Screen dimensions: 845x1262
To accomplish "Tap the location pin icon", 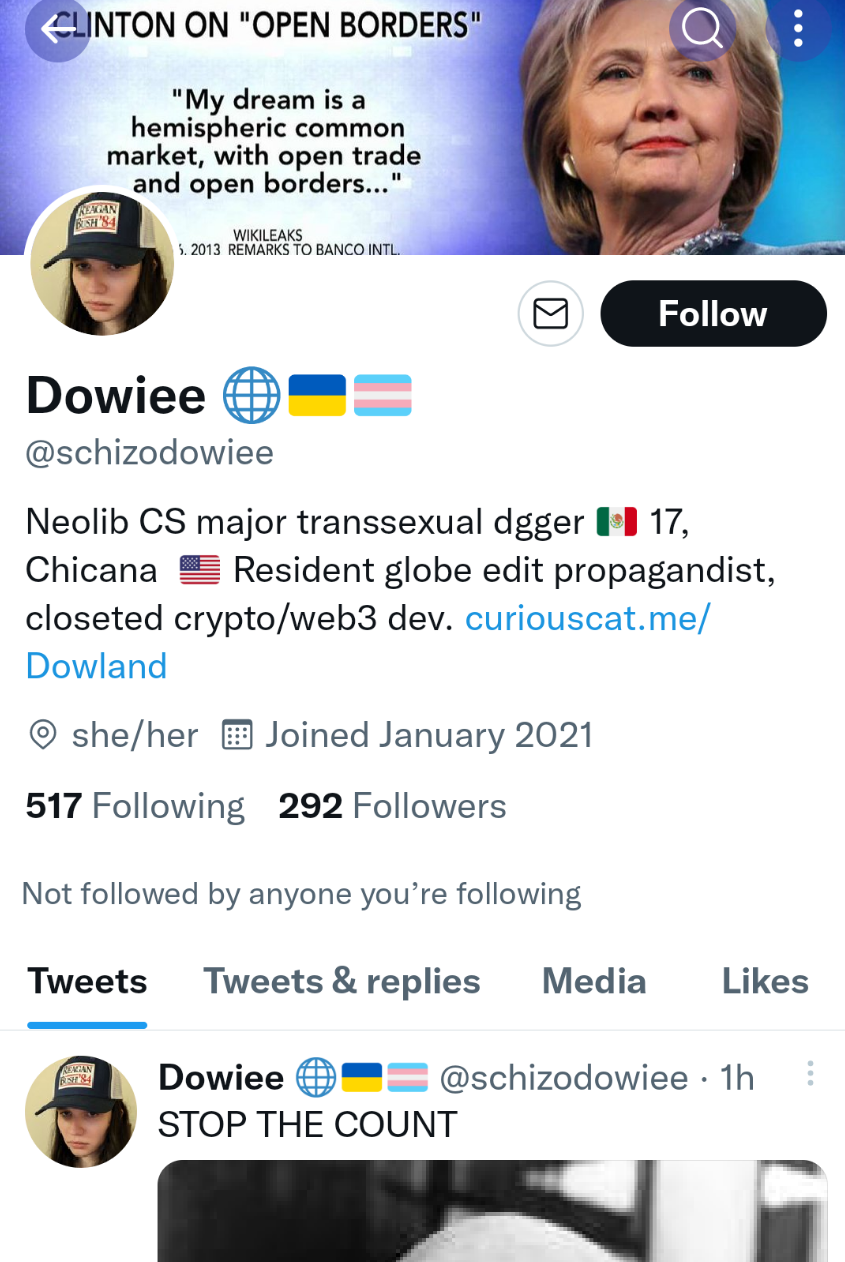I will tap(42, 736).
